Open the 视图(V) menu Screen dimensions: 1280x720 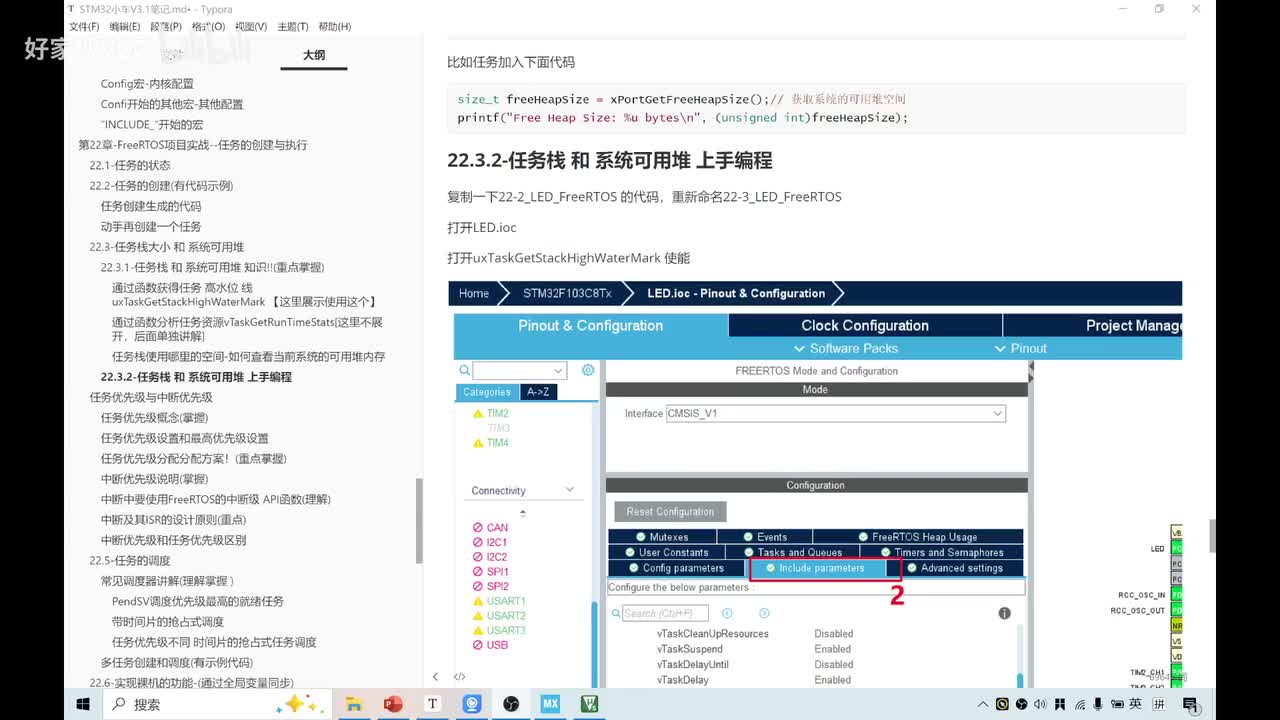tap(251, 27)
